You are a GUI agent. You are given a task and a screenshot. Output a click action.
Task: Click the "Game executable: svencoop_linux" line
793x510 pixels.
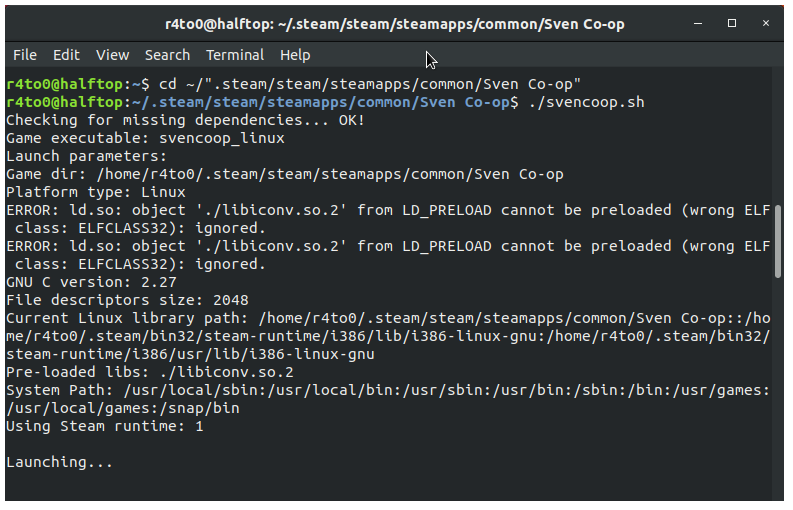[x=145, y=138]
